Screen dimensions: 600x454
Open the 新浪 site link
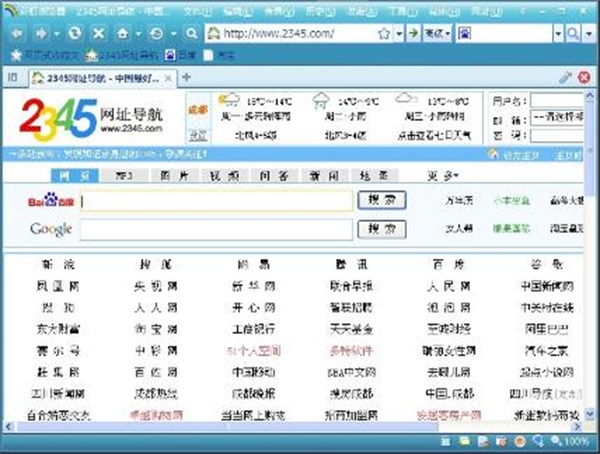coord(58,265)
